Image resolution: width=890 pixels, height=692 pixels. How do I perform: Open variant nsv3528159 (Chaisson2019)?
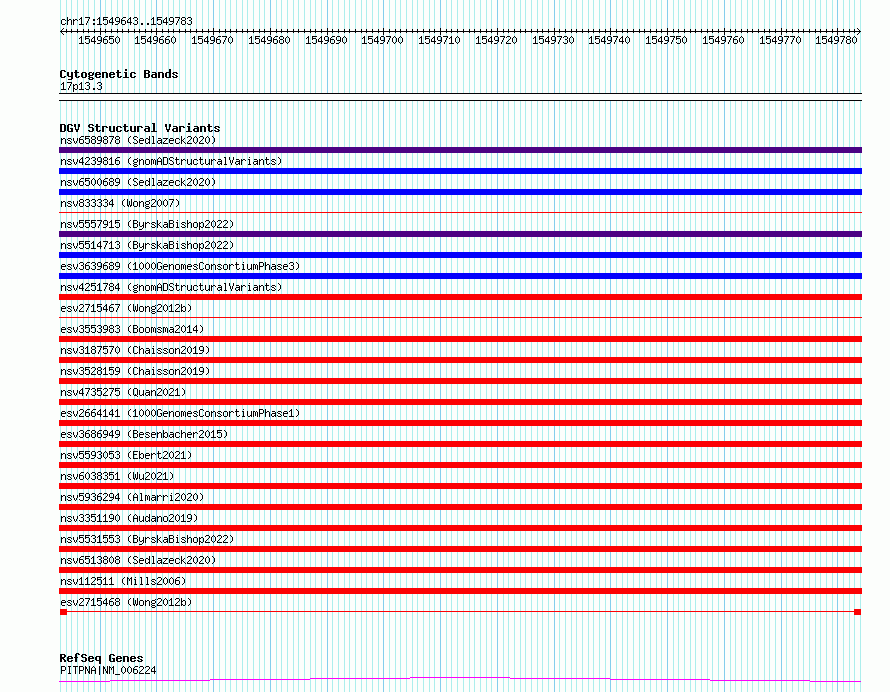click(x=135, y=371)
